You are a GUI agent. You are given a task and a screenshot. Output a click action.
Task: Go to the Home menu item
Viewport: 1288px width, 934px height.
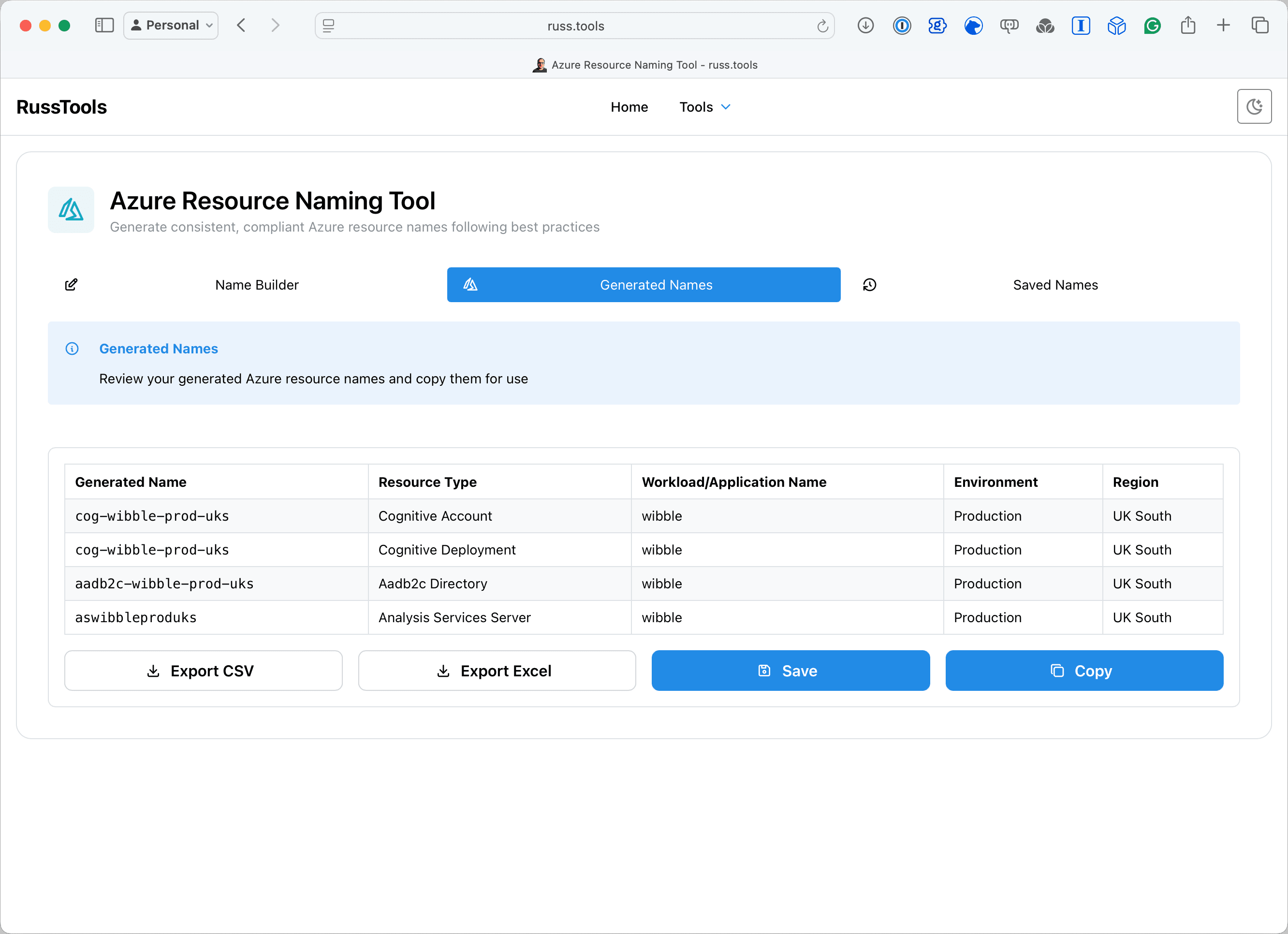click(x=629, y=107)
